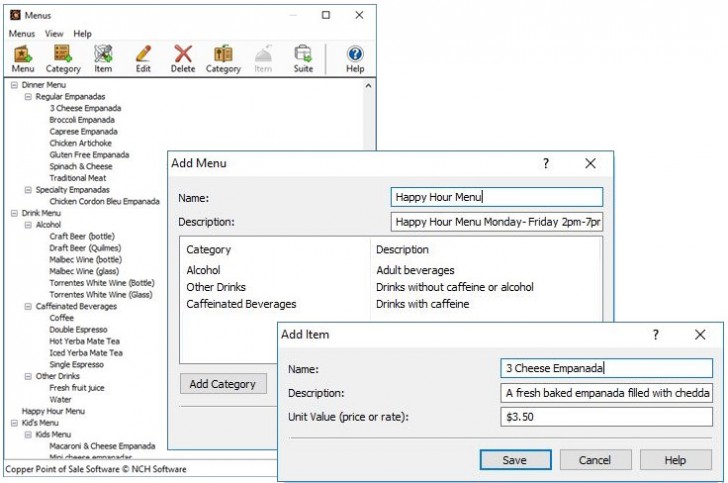Select Broccoli Empanada in the tree
Screen dimensions: 728x483
tap(82, 120)
